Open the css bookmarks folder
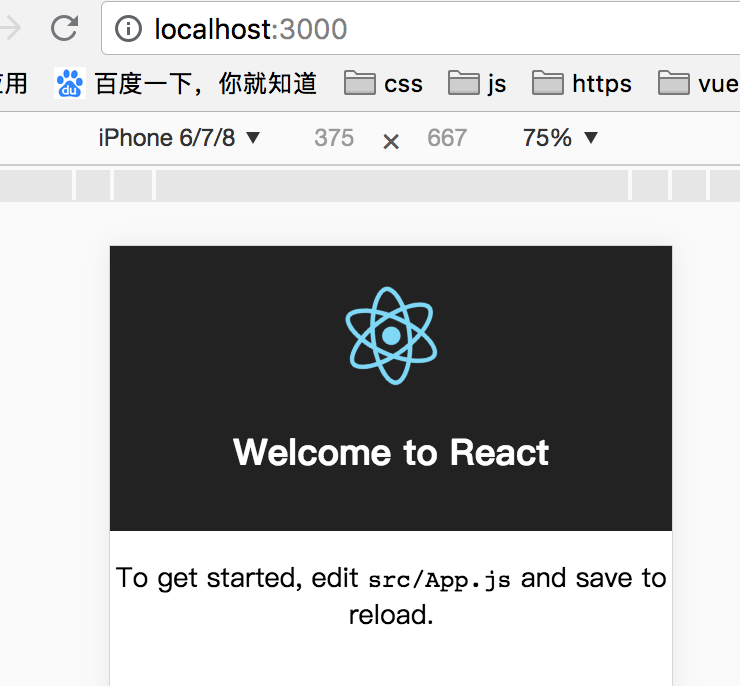Image resolution: width=740 pixels, height=686 pixels. [x=383, y=84]
